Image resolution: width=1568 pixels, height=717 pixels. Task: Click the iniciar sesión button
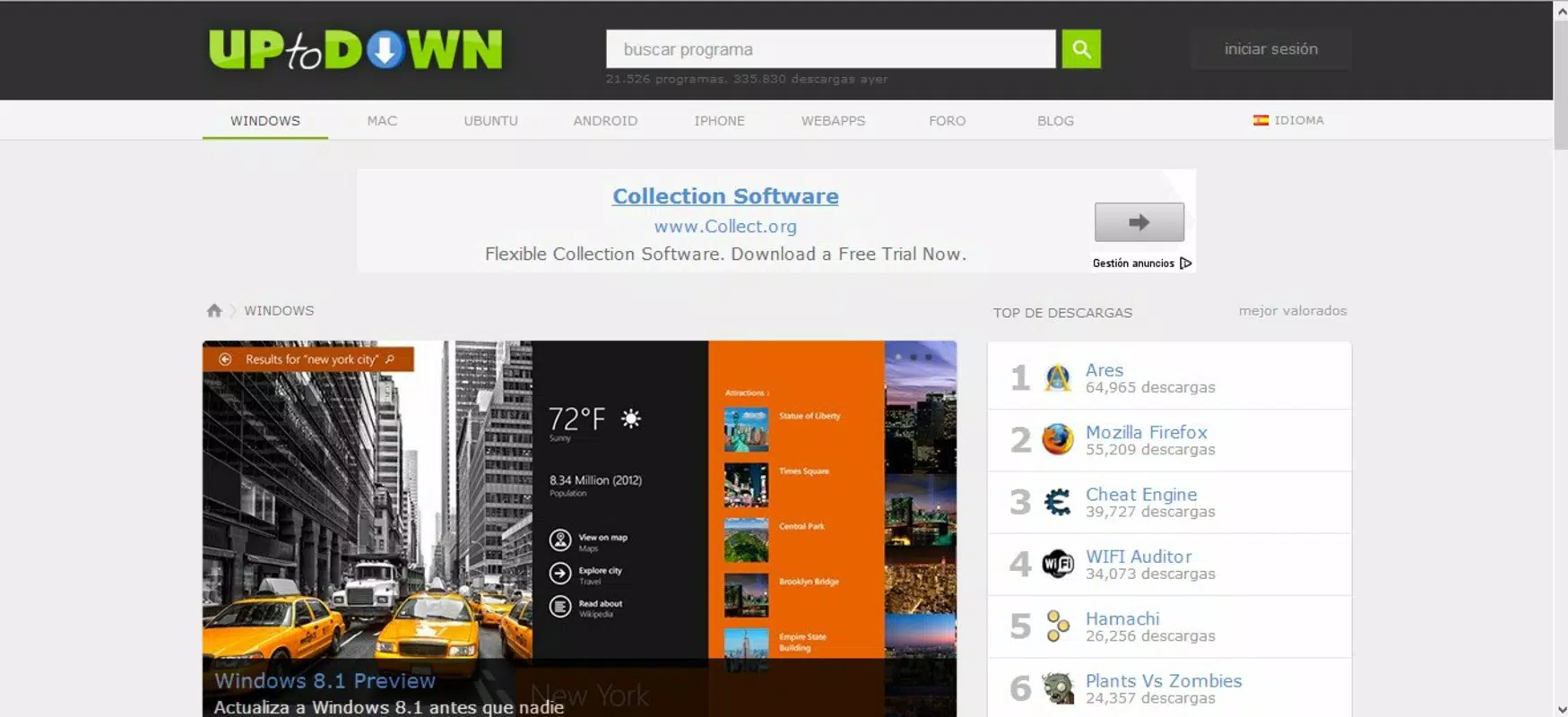(x=1271, y=49)
